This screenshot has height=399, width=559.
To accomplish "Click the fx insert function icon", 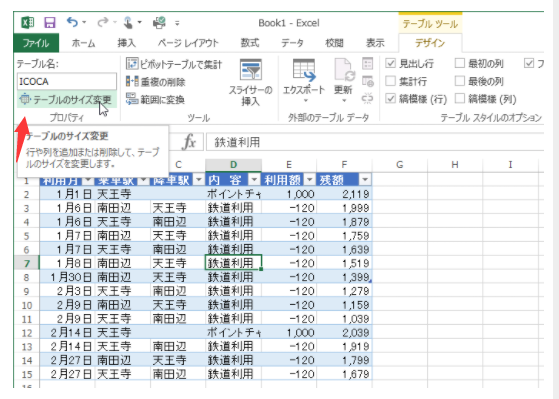I will [x=189, y=142].
